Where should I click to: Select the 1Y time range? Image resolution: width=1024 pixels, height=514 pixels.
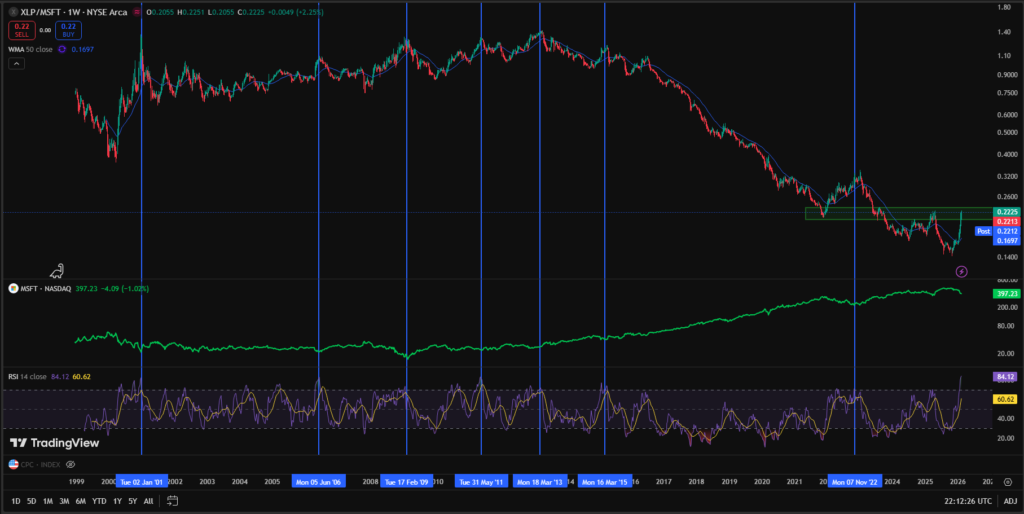click(x=117, y=501)
